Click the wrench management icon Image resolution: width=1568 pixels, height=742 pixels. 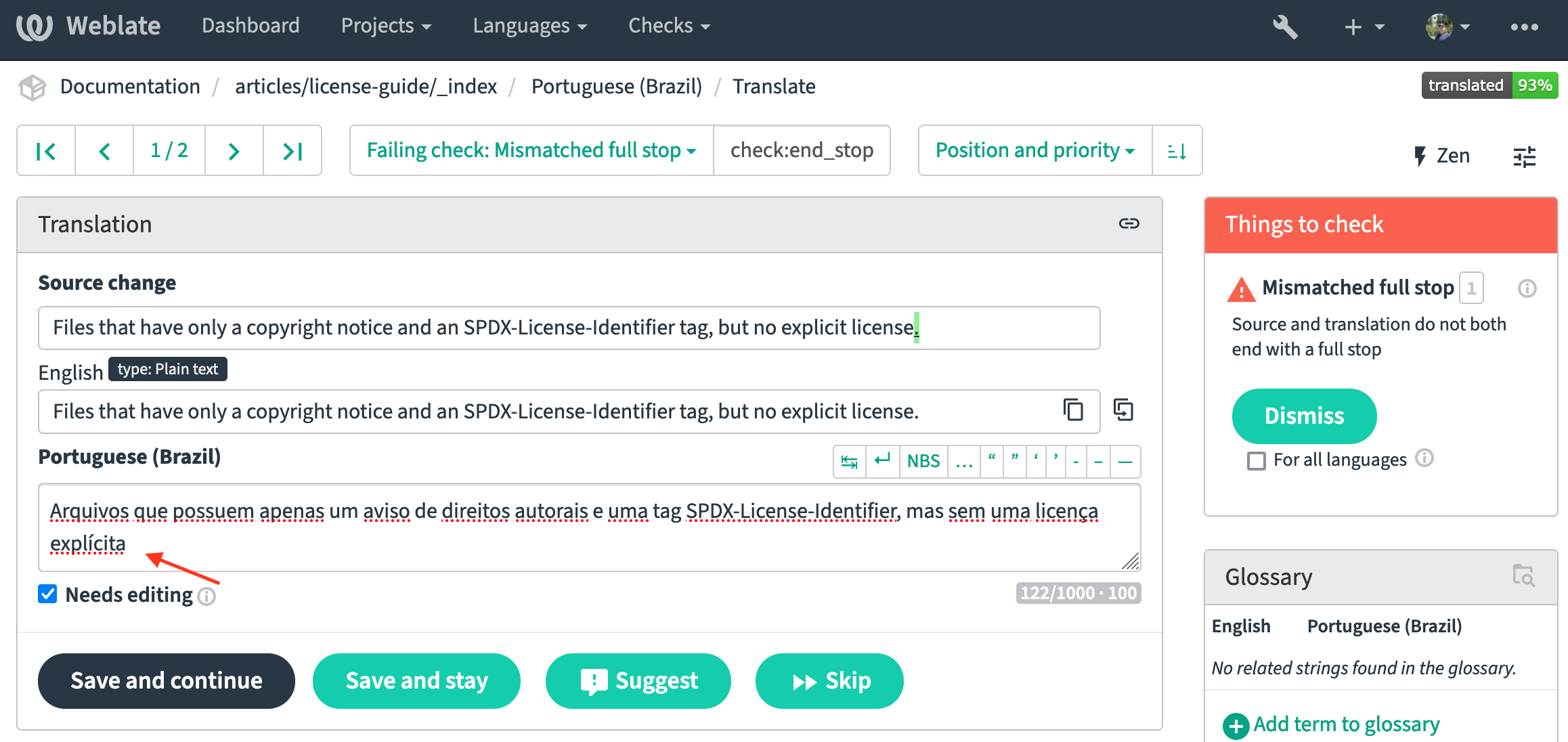(x=1284, y=27)
